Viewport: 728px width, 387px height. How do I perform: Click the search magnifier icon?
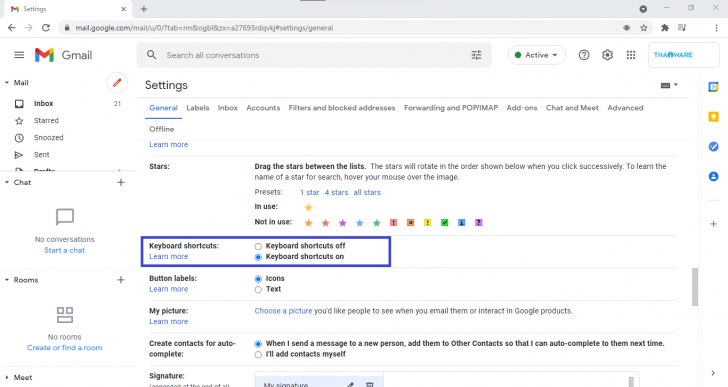point(151,55)
